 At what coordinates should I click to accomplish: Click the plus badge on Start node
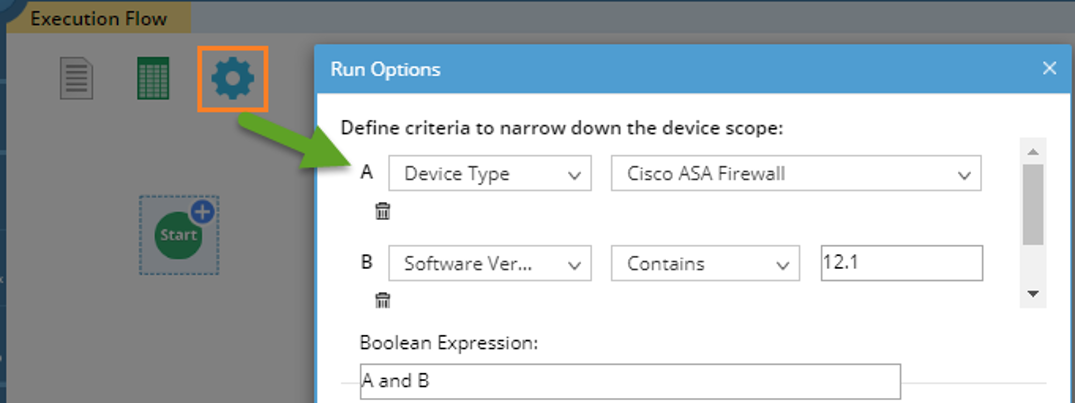pos(203,211)
